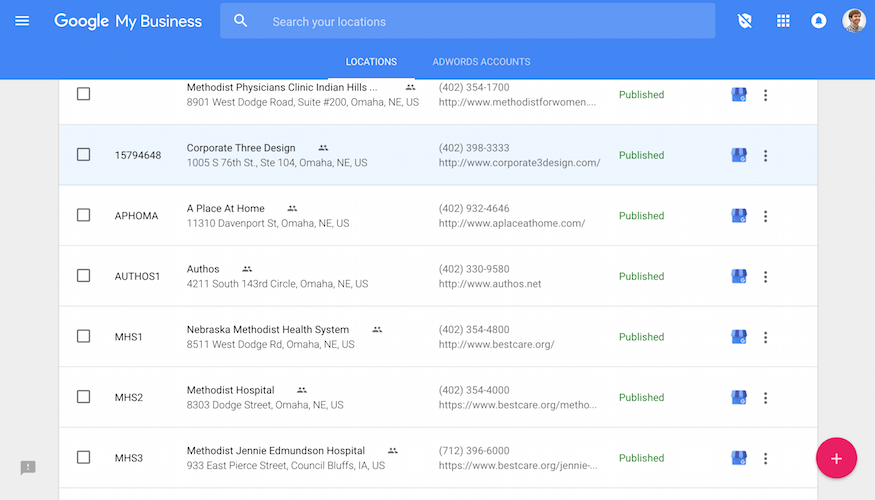Select checkbox for MHS3 row
The image size is (875, 500).
tap(83, 457)
